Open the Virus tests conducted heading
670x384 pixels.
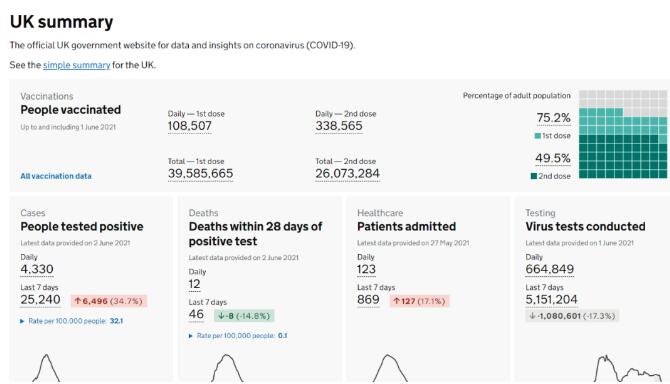(x=585, y=226)
